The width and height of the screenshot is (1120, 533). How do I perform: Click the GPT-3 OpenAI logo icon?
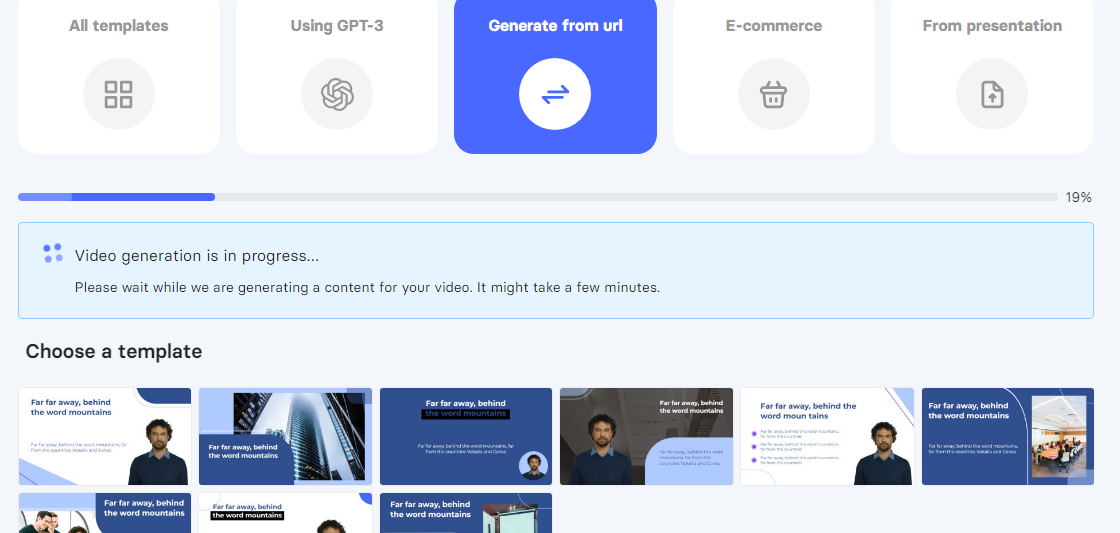[x=337, y=94]
